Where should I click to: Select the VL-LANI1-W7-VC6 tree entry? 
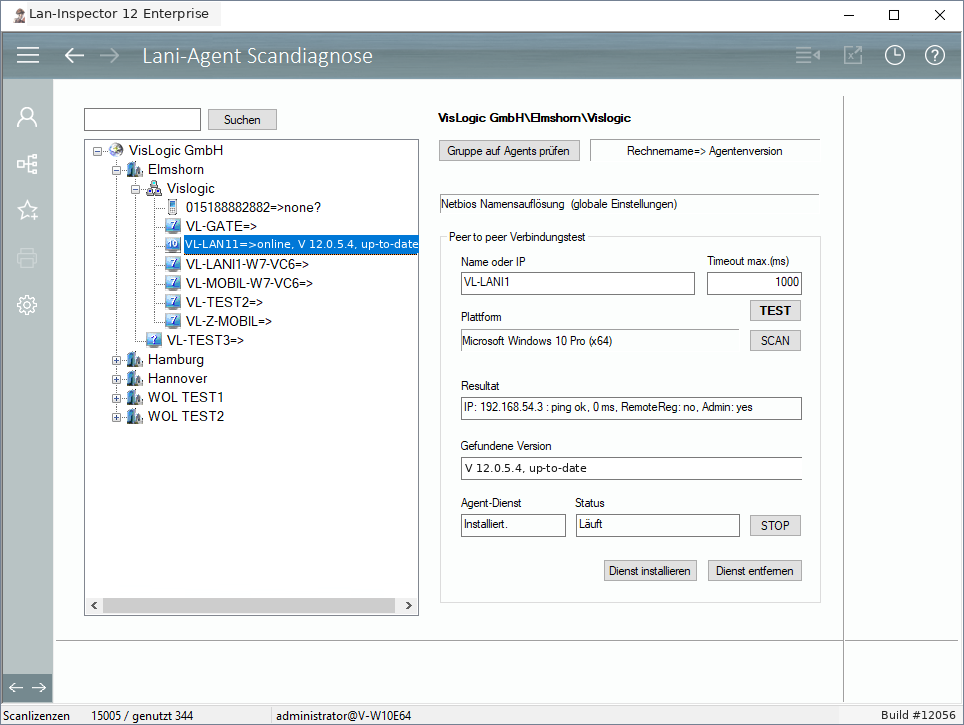click(247, 264)
